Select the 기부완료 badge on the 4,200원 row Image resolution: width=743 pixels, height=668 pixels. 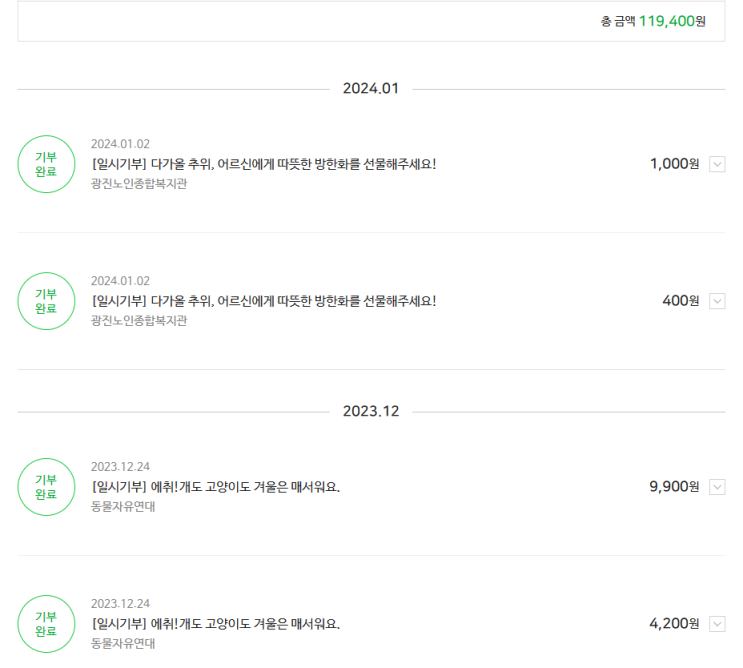coord(46,624)
